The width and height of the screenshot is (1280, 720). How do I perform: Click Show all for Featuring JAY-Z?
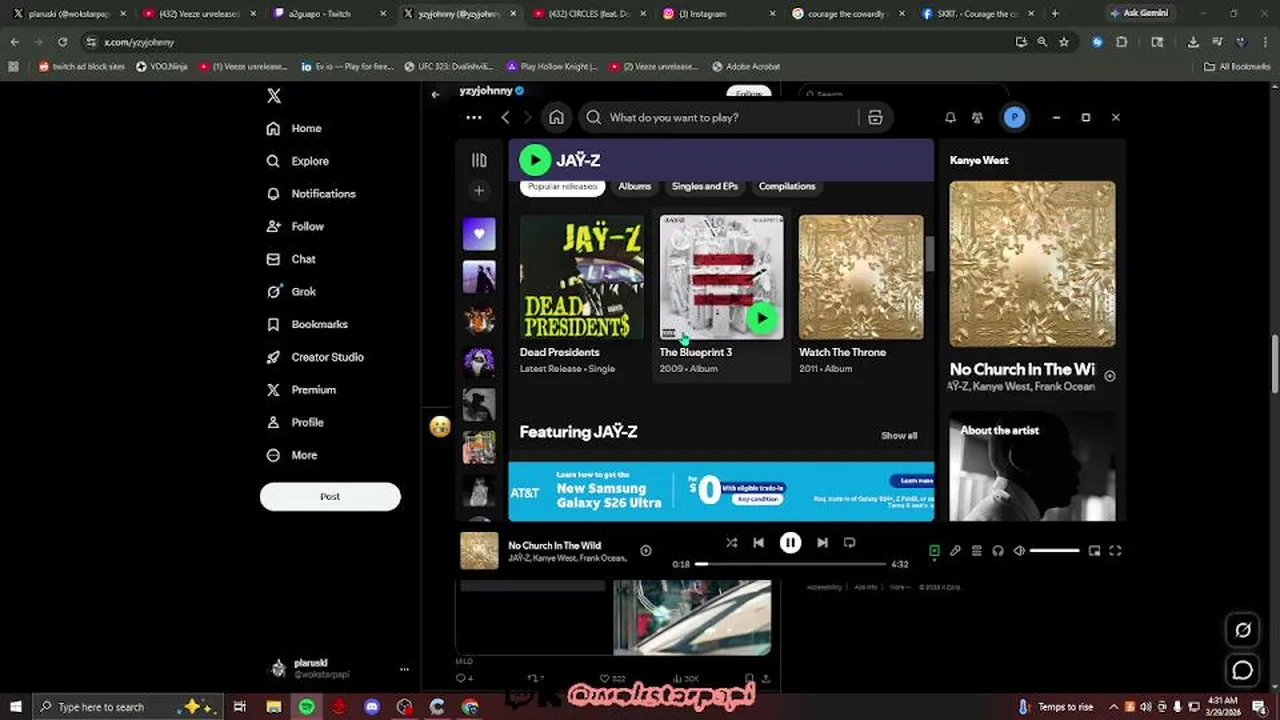[898, 435]
